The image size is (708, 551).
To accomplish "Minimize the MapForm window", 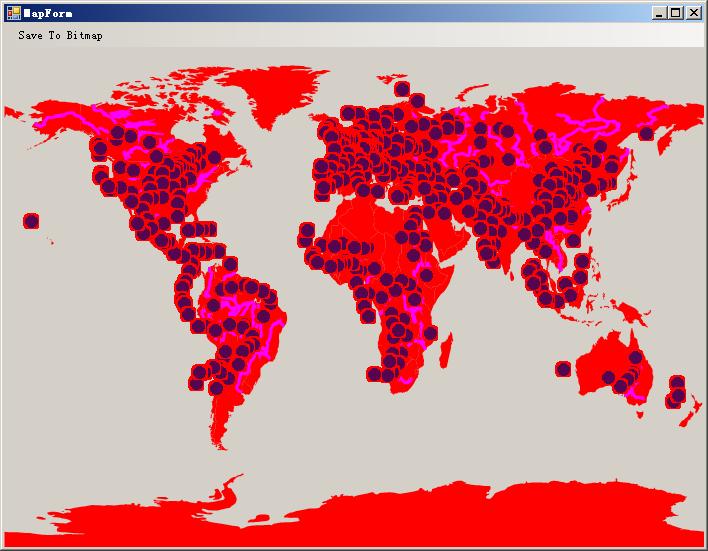I will tap(659, 13).
